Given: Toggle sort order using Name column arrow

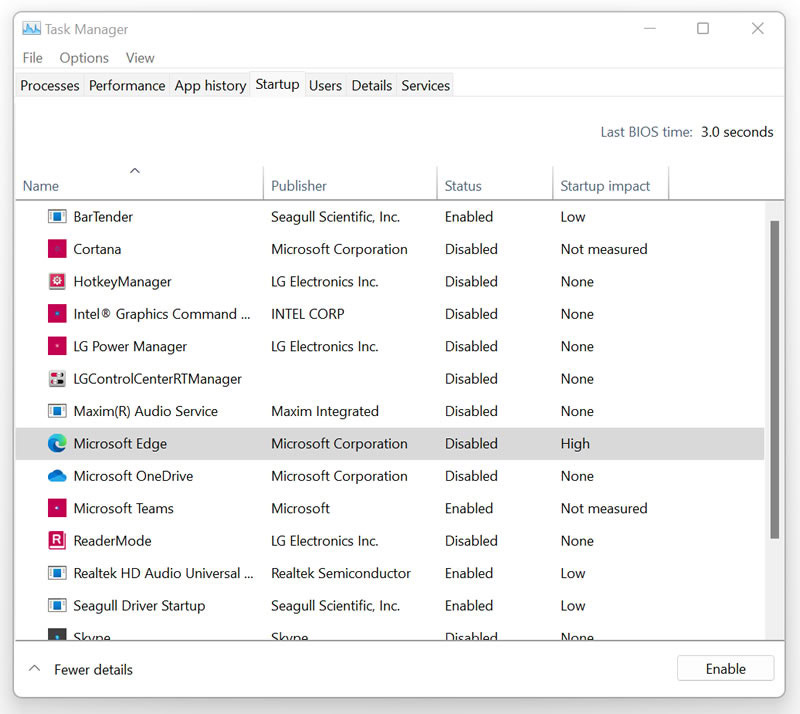Looking at the screenshot, I should click(x=135, y=171).
